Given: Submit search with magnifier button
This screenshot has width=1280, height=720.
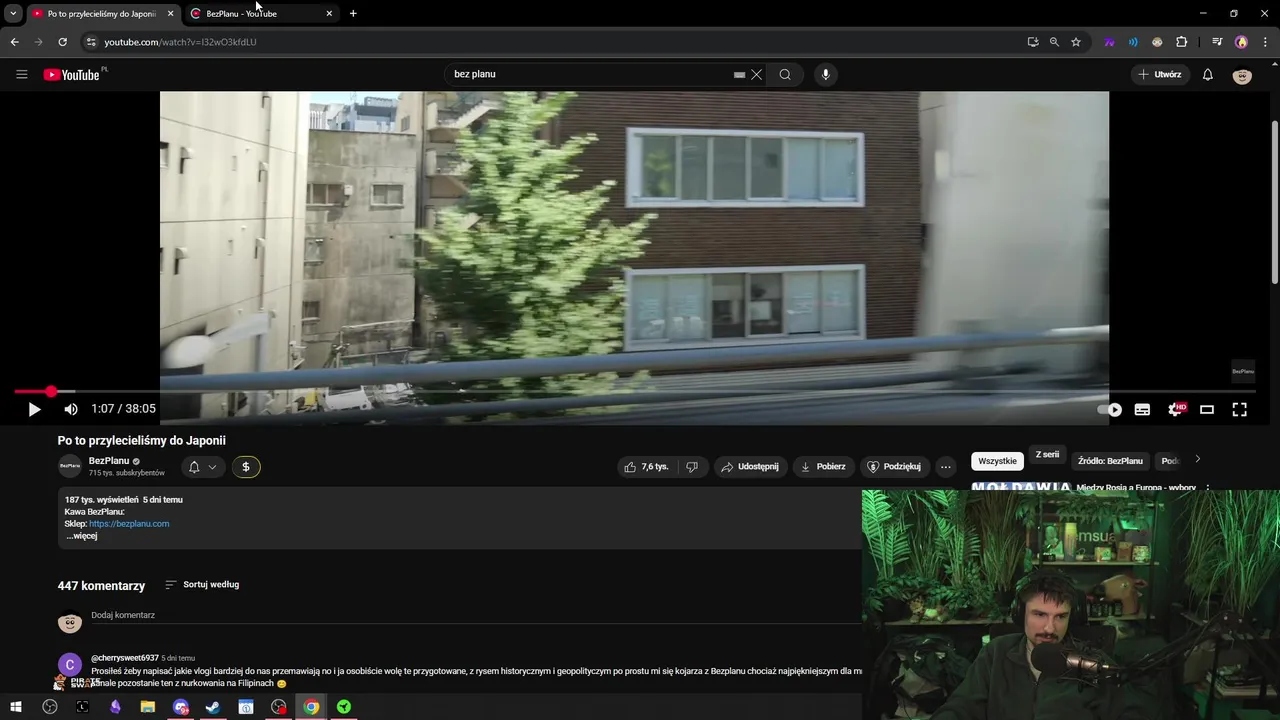Looking at the screenshot, I should coord(785,74).
